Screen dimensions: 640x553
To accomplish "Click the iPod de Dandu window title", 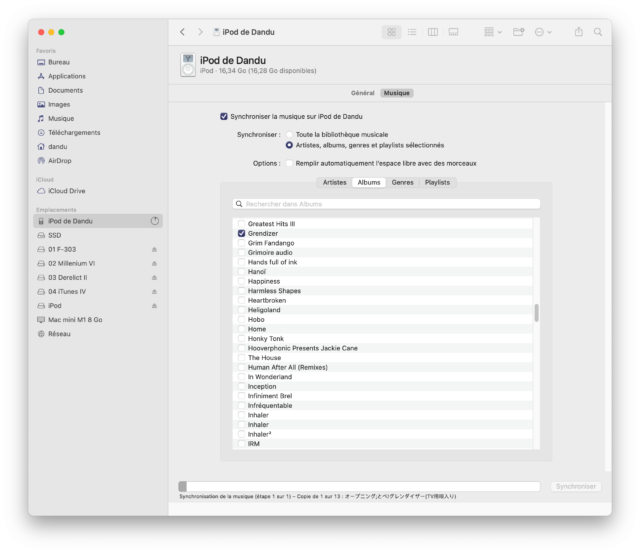I will pyautogui.click(x=248, y=32).
